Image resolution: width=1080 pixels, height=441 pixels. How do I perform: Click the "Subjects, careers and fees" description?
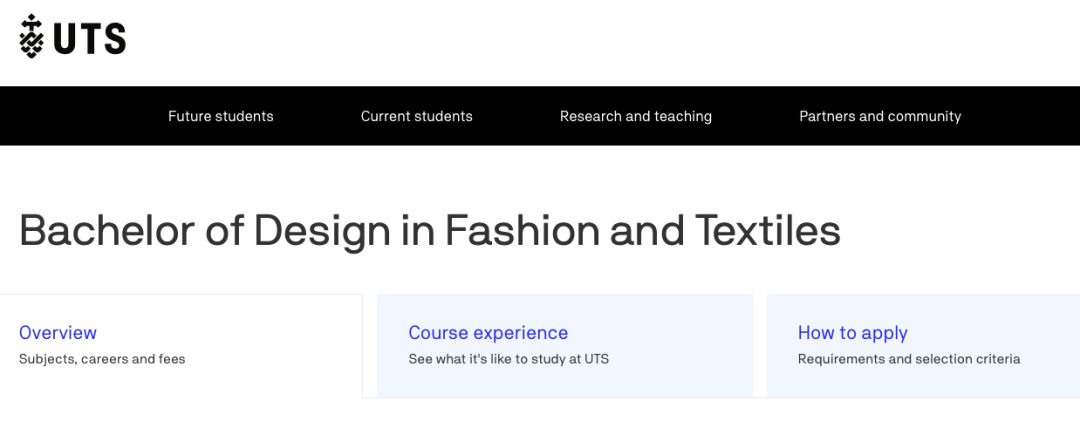pos(102,359)
